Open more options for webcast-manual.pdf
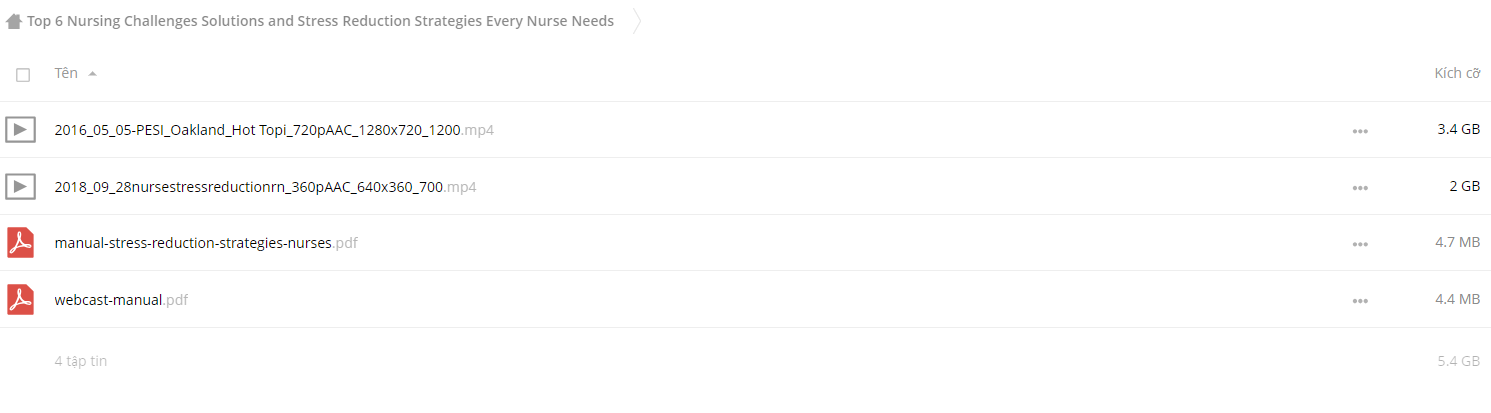This screenshot has width=1491, height=413. point(1359,300)
